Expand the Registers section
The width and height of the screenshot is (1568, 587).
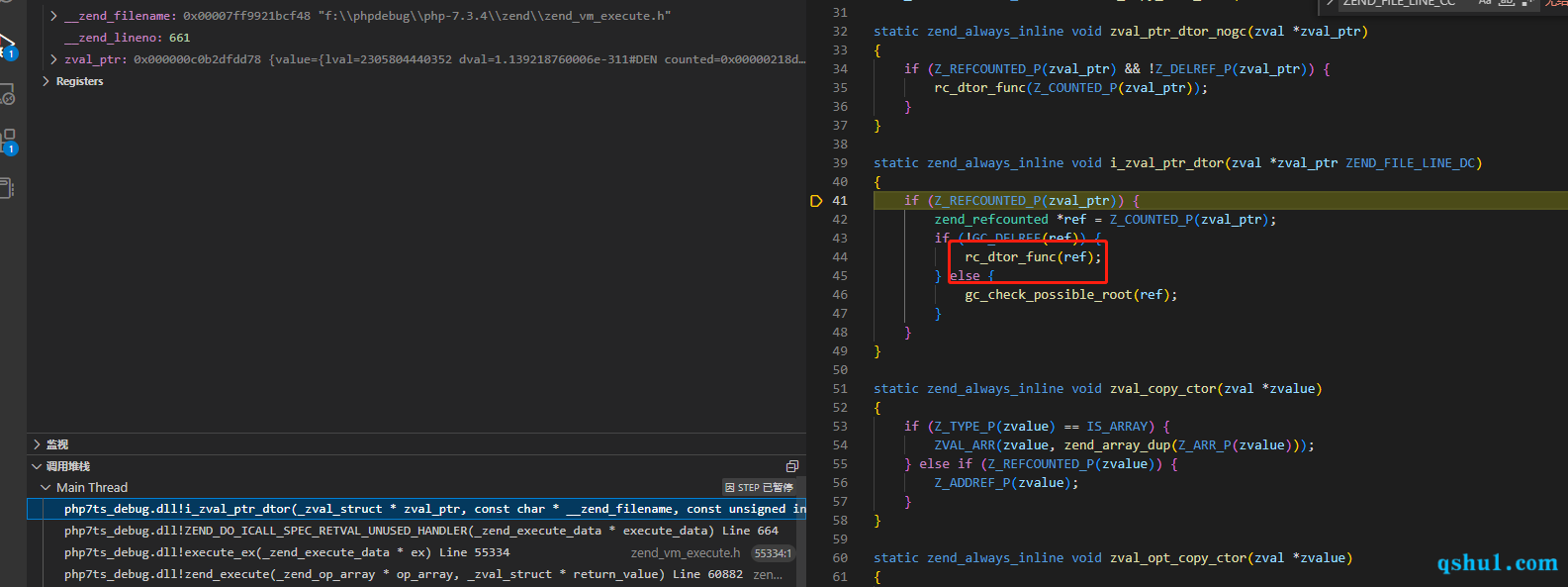click(x=46, y=81)
